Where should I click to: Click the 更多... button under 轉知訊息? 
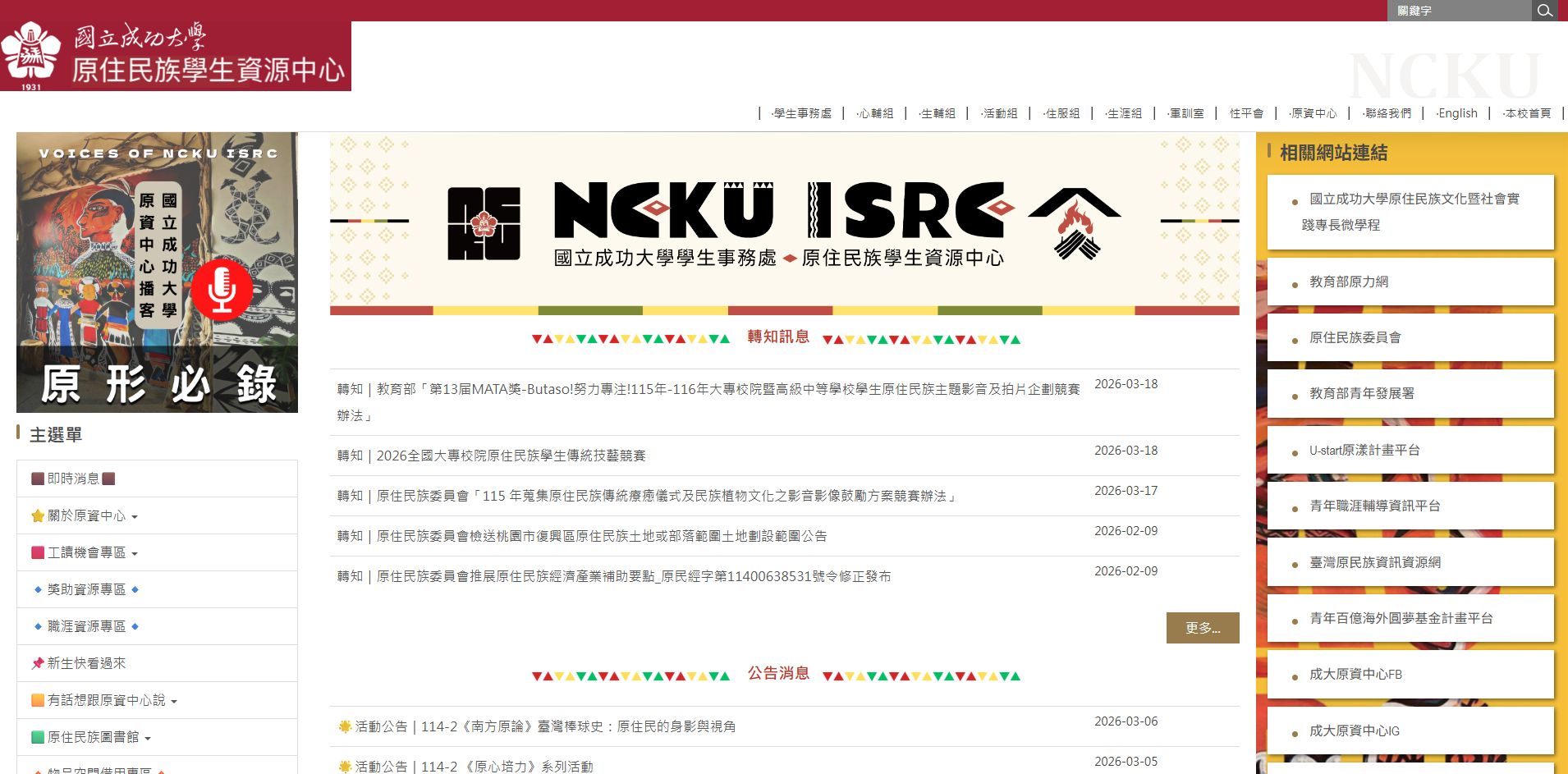point(1202,628)
